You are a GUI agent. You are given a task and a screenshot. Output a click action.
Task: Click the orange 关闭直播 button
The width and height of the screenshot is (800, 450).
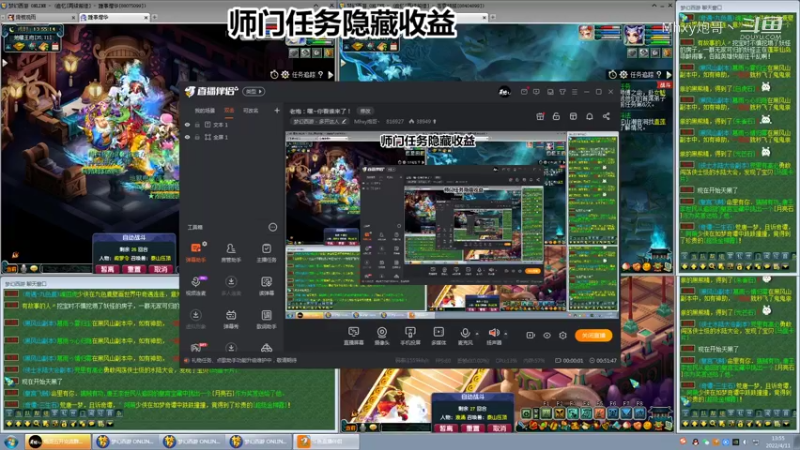(593, 335)
